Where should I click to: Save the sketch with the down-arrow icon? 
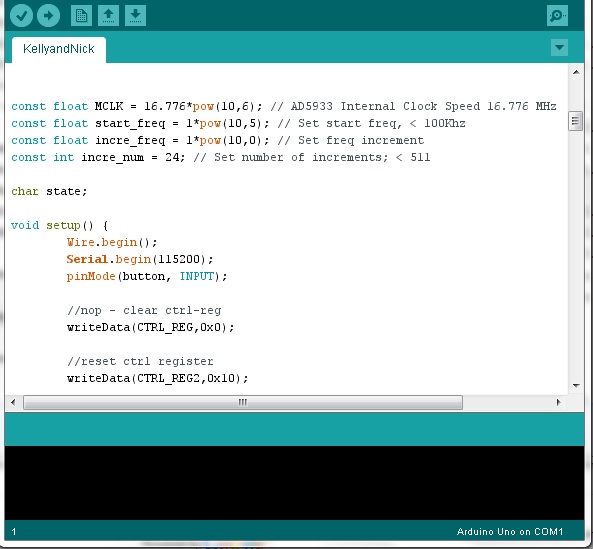click(135, 16)
